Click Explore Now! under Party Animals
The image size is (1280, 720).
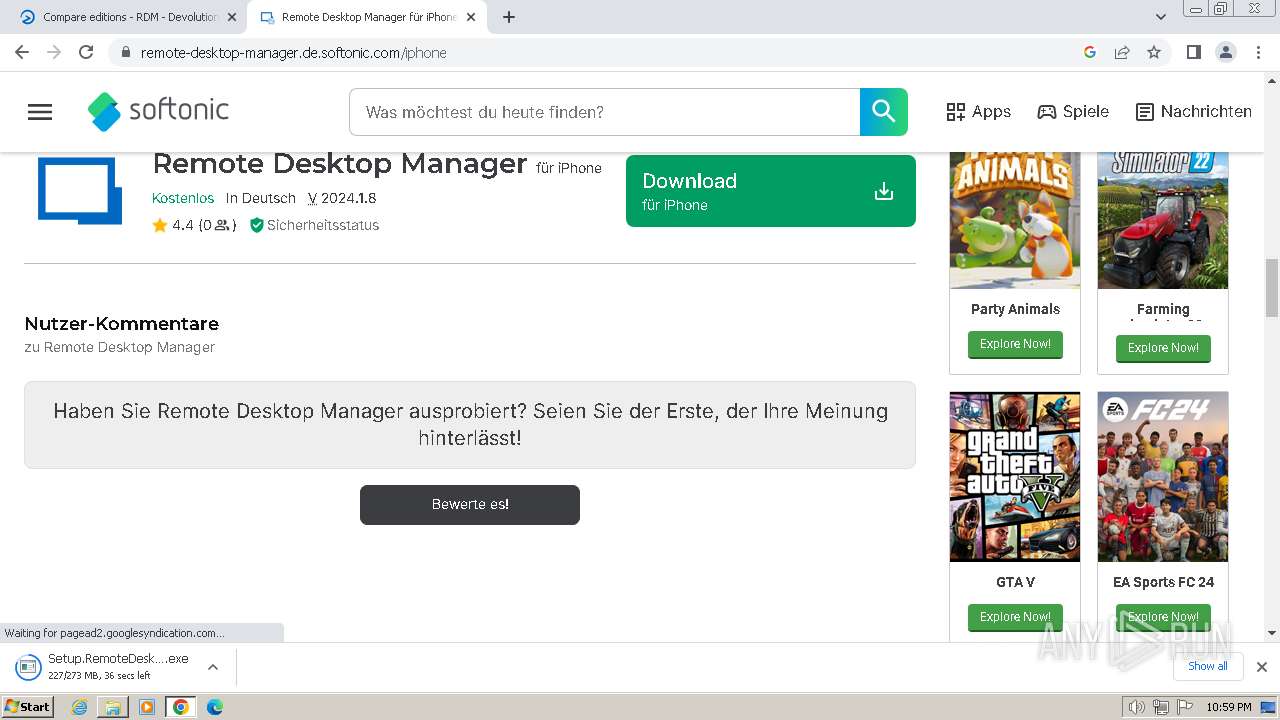tap(1015, 344)
